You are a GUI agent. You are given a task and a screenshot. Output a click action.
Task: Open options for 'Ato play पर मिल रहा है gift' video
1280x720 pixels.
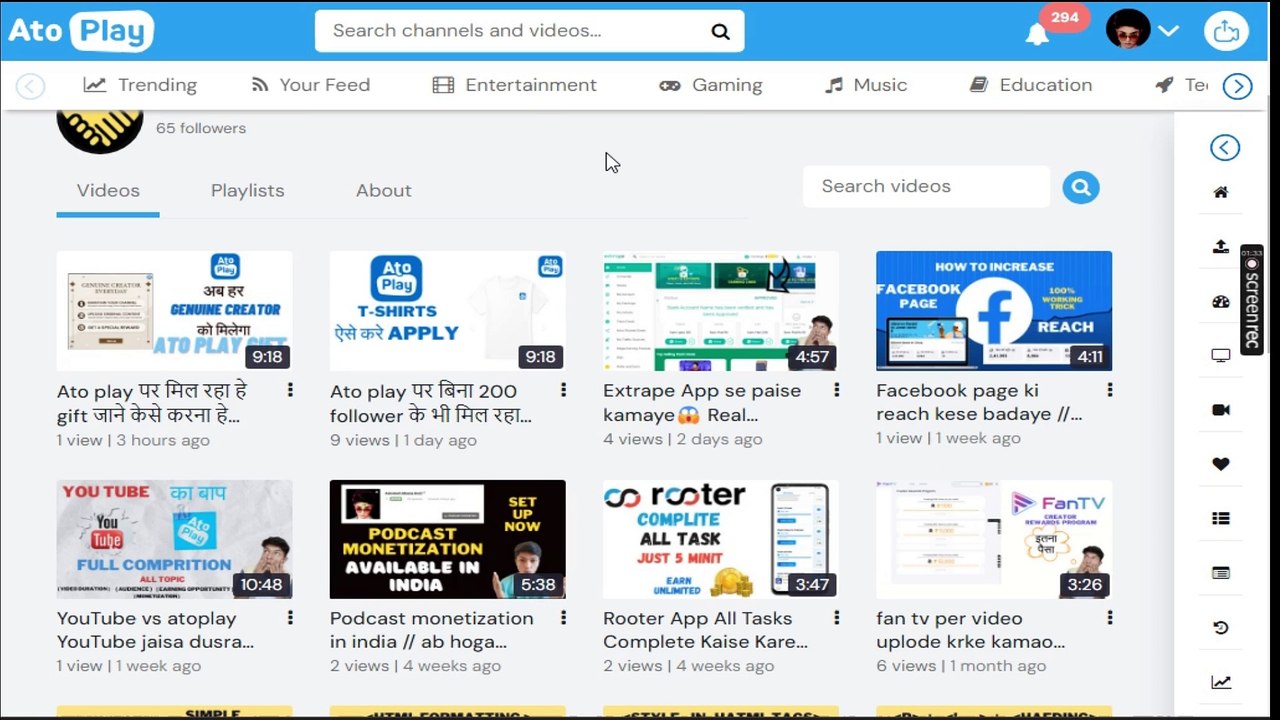pyautogui.click(x=290, y=390)
